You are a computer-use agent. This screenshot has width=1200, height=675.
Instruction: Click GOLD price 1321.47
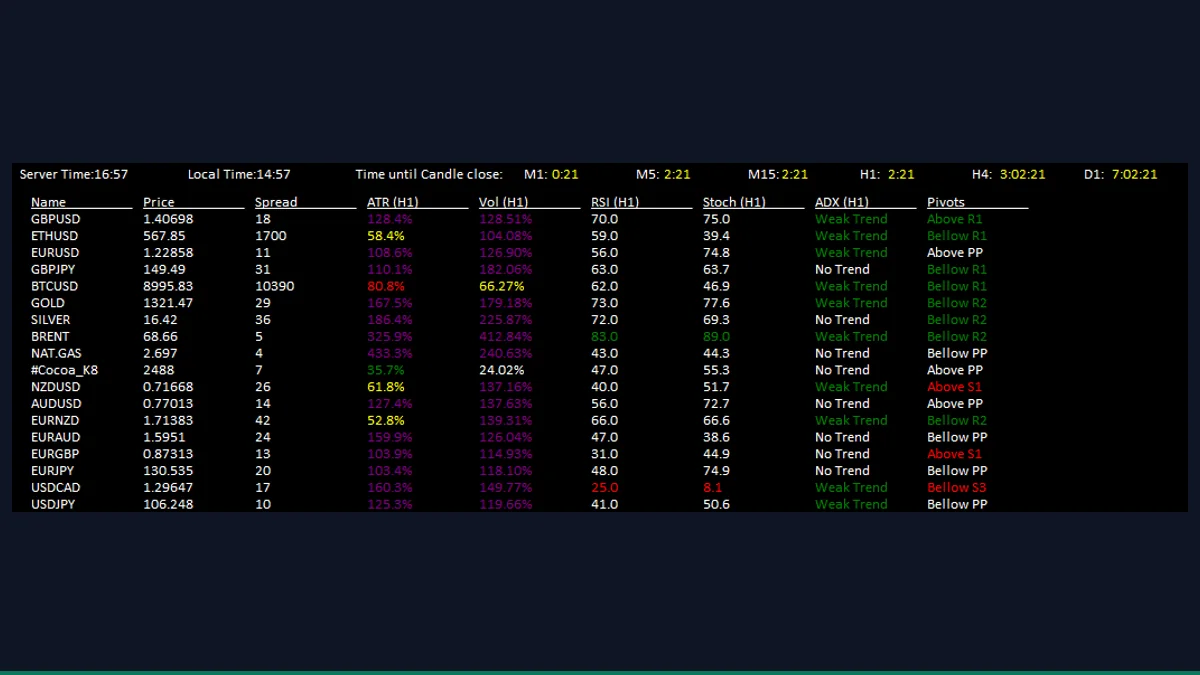[168, 303]
